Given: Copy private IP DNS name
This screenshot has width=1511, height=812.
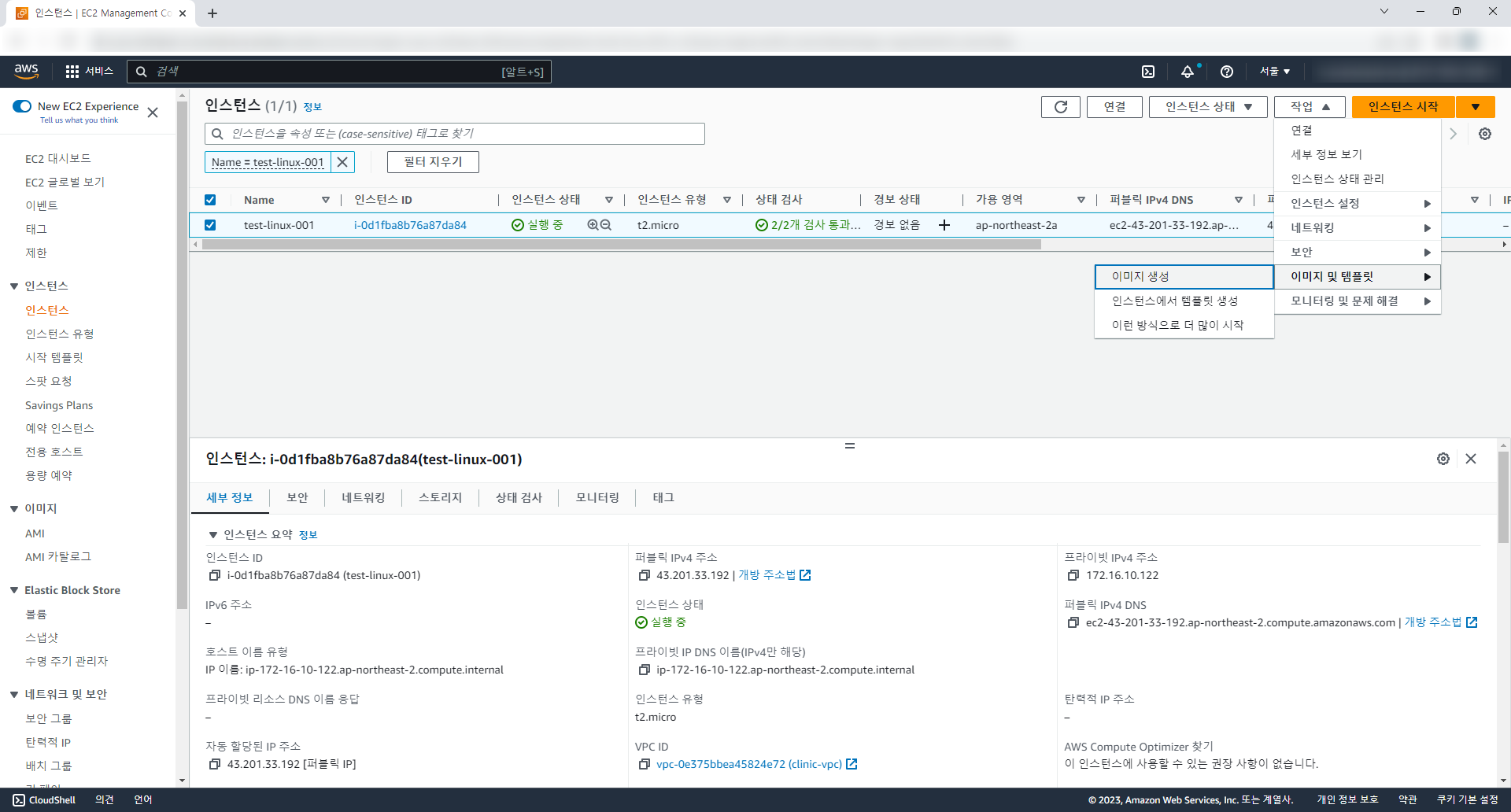Looking at the screenshot, I should [x=644, y=670].
